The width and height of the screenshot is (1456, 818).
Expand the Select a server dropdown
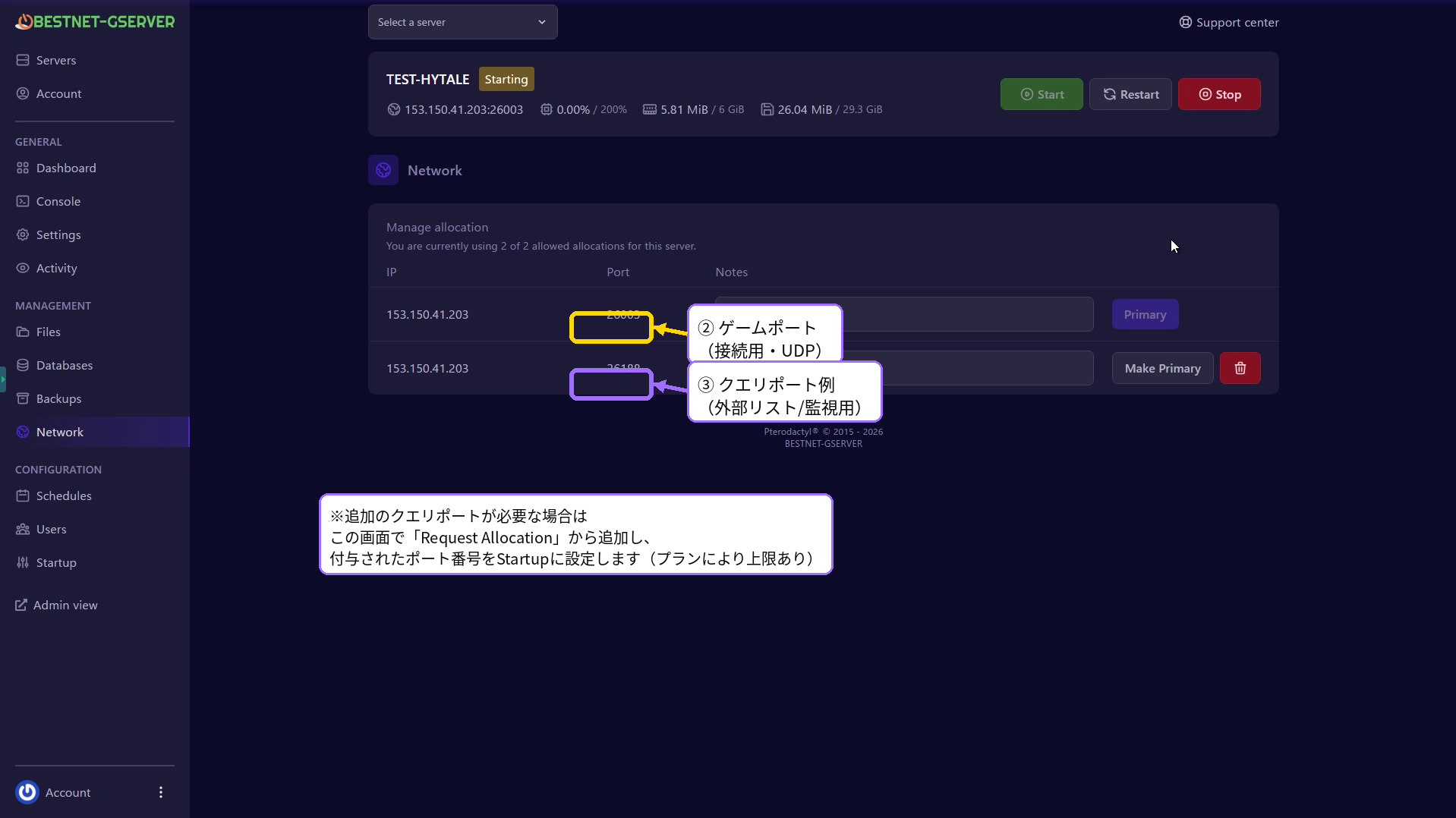click(462, 22)
